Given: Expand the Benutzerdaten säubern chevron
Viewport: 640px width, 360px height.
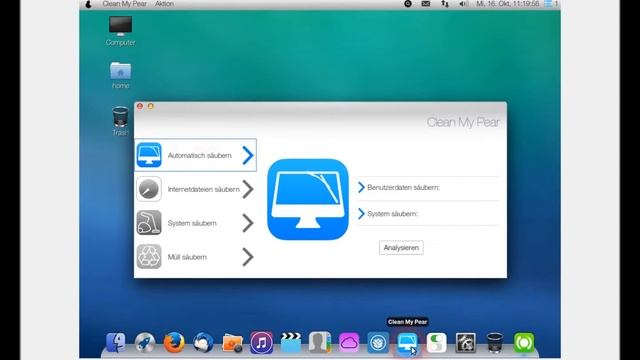Looking at the screenshot, I should coord(361,187).
